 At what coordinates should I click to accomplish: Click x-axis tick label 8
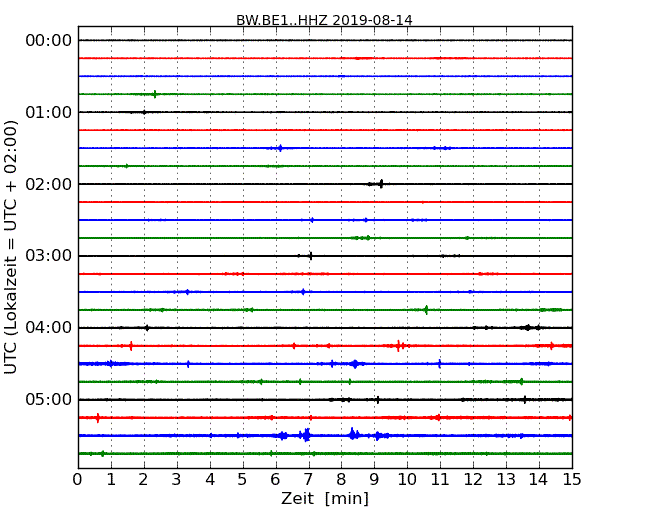point(341,480)
